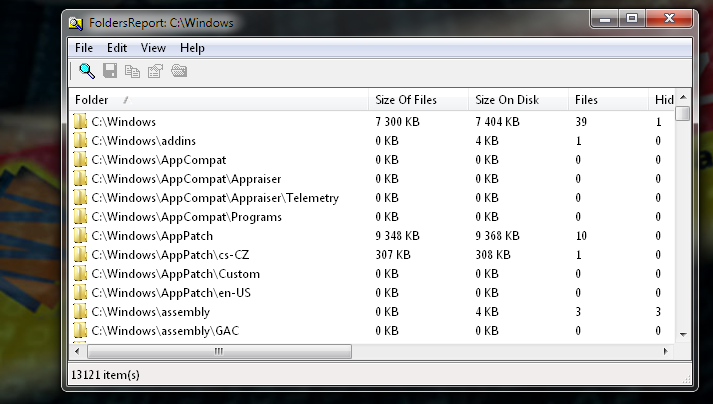Select the C:\Windows\addins folder icon
The width and height of the screenshot is (713, 404).
80,141
